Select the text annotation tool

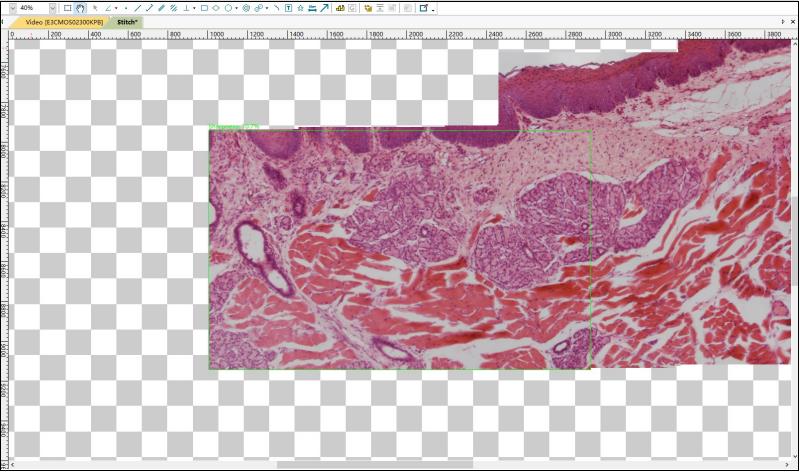(x=288, y=7)
